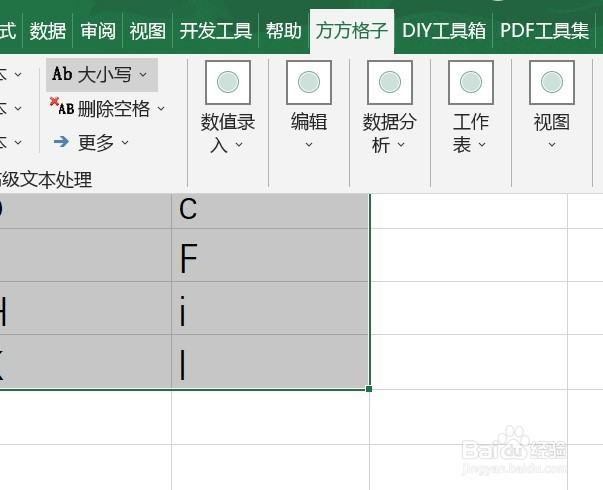This screenshot has width=603, height=490.
Task: Open the 审阅 ribbon tab
Action: coord(98,31)
